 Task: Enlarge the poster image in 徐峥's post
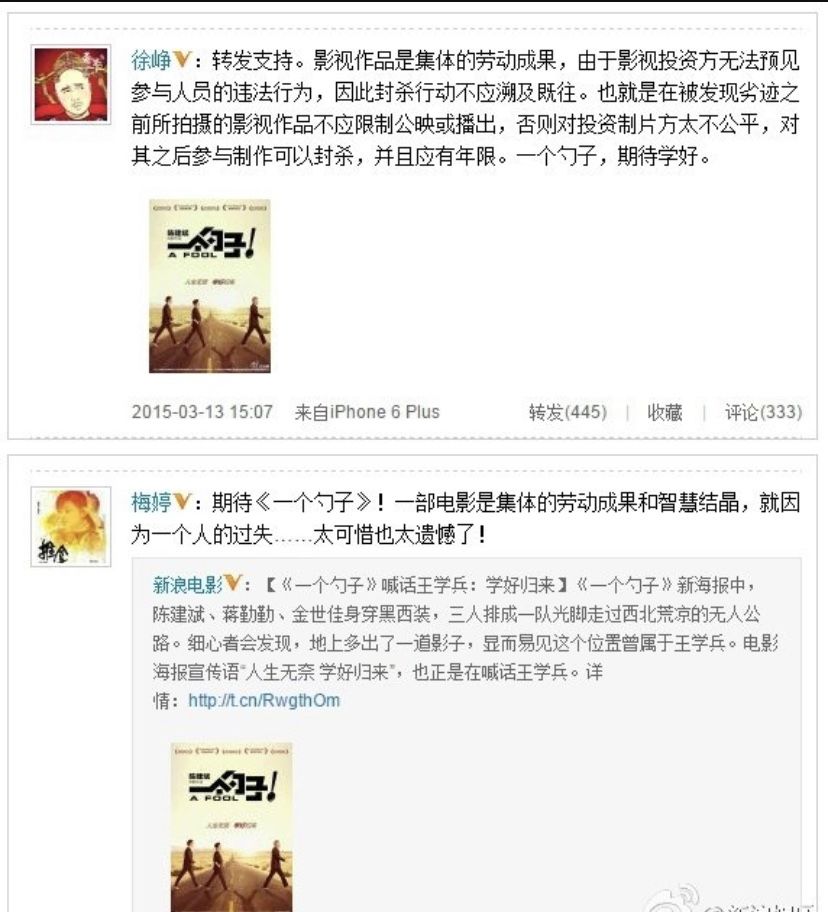(210, 286)
